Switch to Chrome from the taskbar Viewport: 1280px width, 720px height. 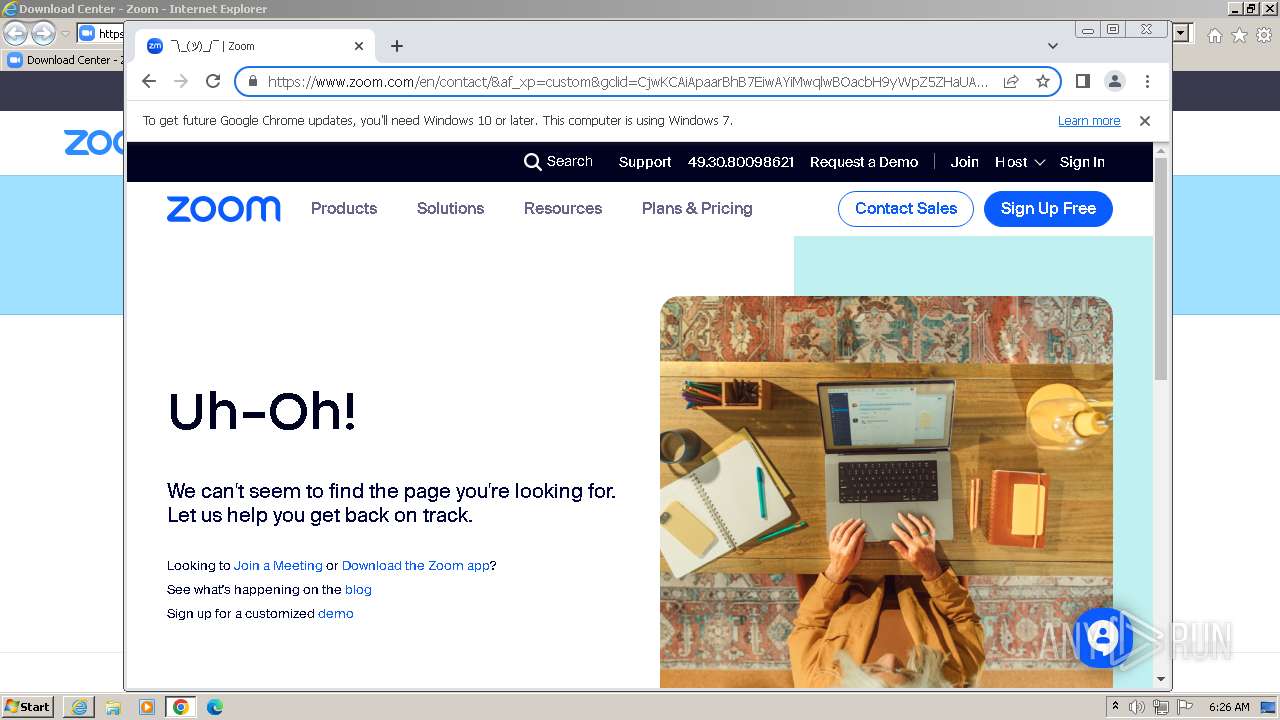(x=181, y=707)
